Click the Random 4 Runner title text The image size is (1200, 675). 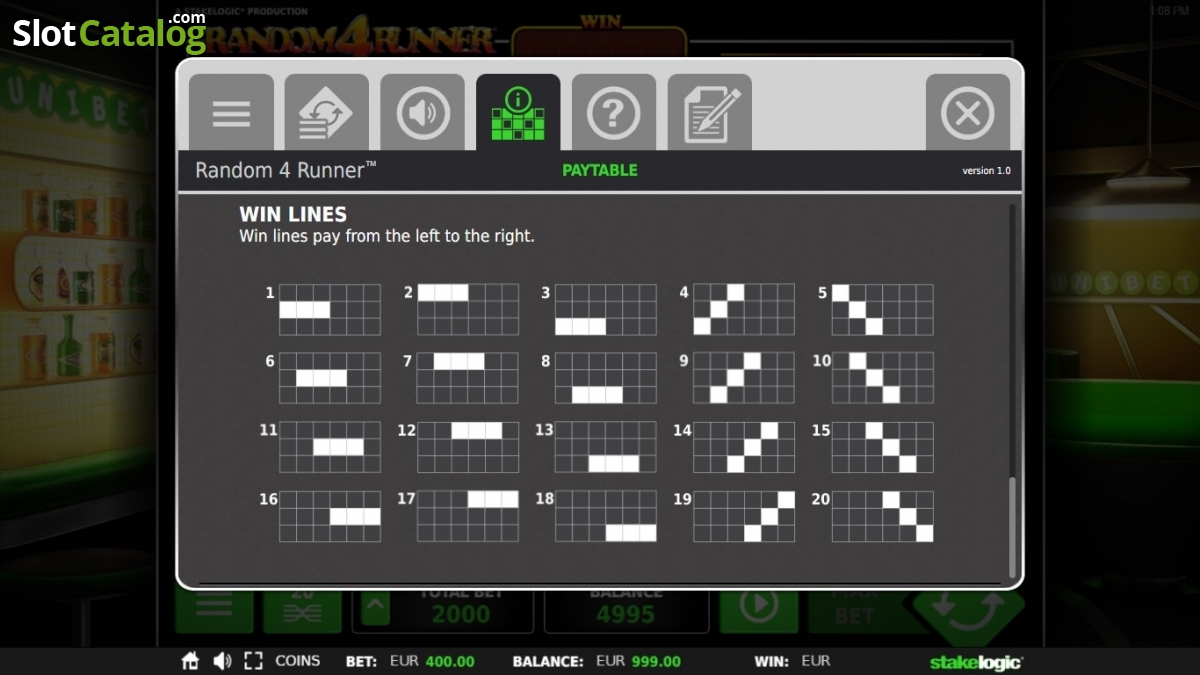[x=286, y=170]
